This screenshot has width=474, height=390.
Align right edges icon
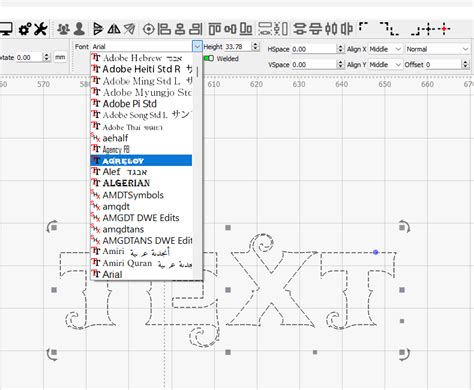click(196, 29)
